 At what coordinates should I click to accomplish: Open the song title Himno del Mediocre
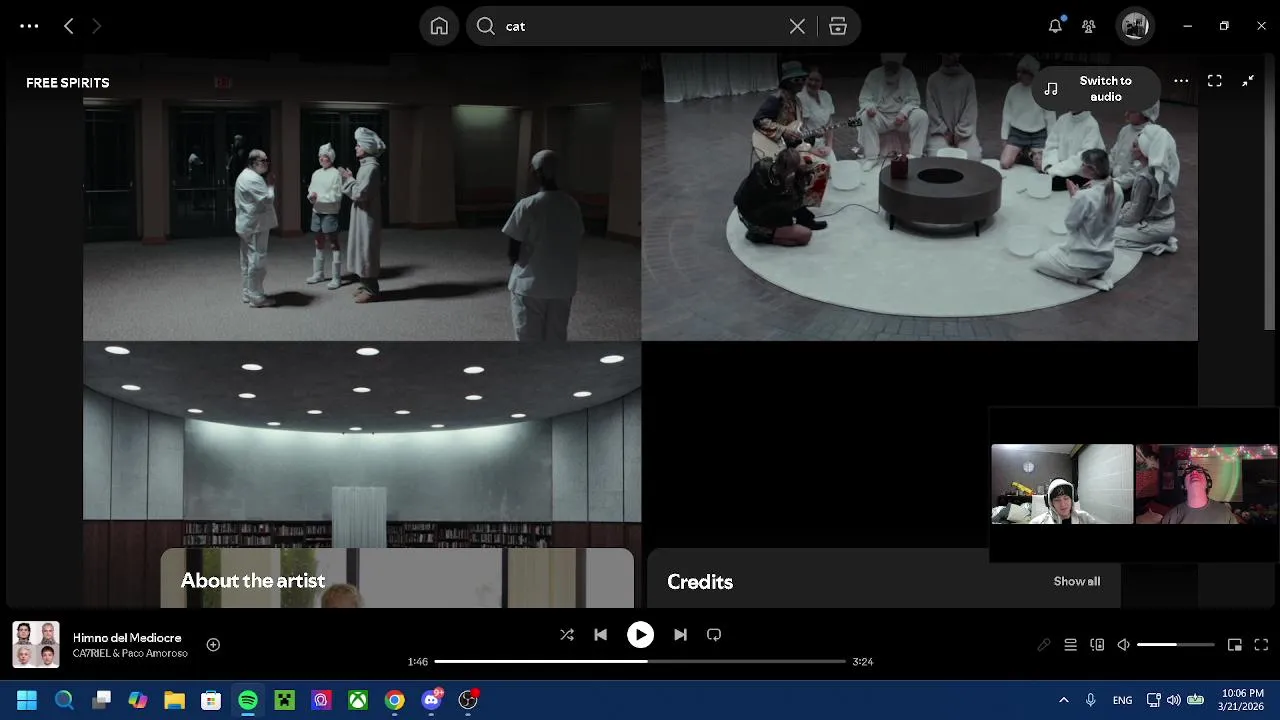click(127, 638)
